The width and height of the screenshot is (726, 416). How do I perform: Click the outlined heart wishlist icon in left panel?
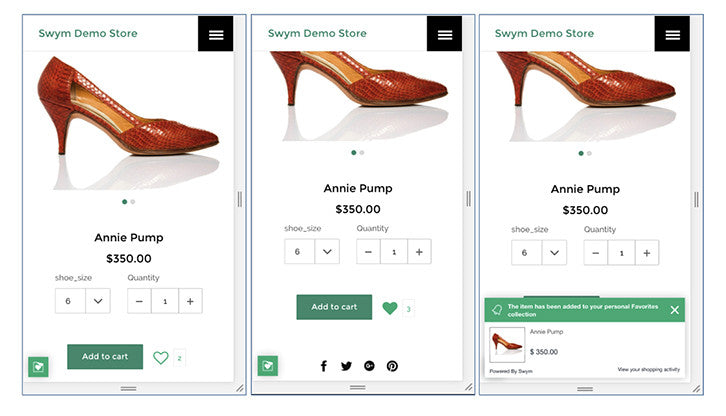pos(160,357)
